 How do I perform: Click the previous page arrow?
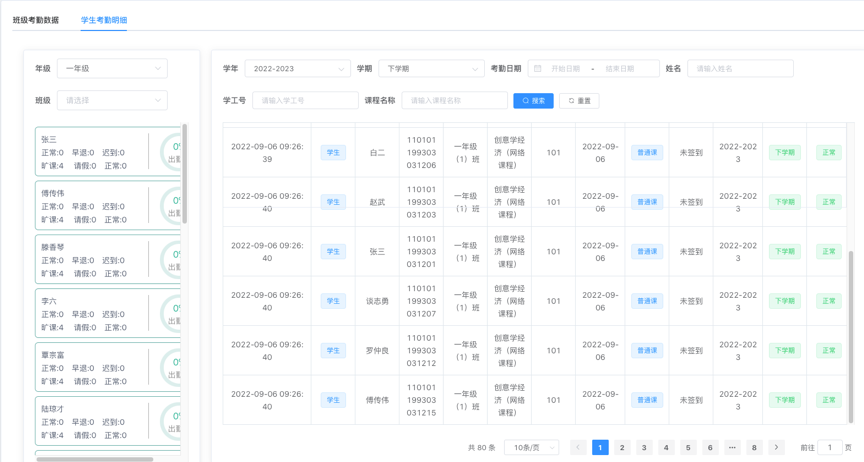click(578, 448)
